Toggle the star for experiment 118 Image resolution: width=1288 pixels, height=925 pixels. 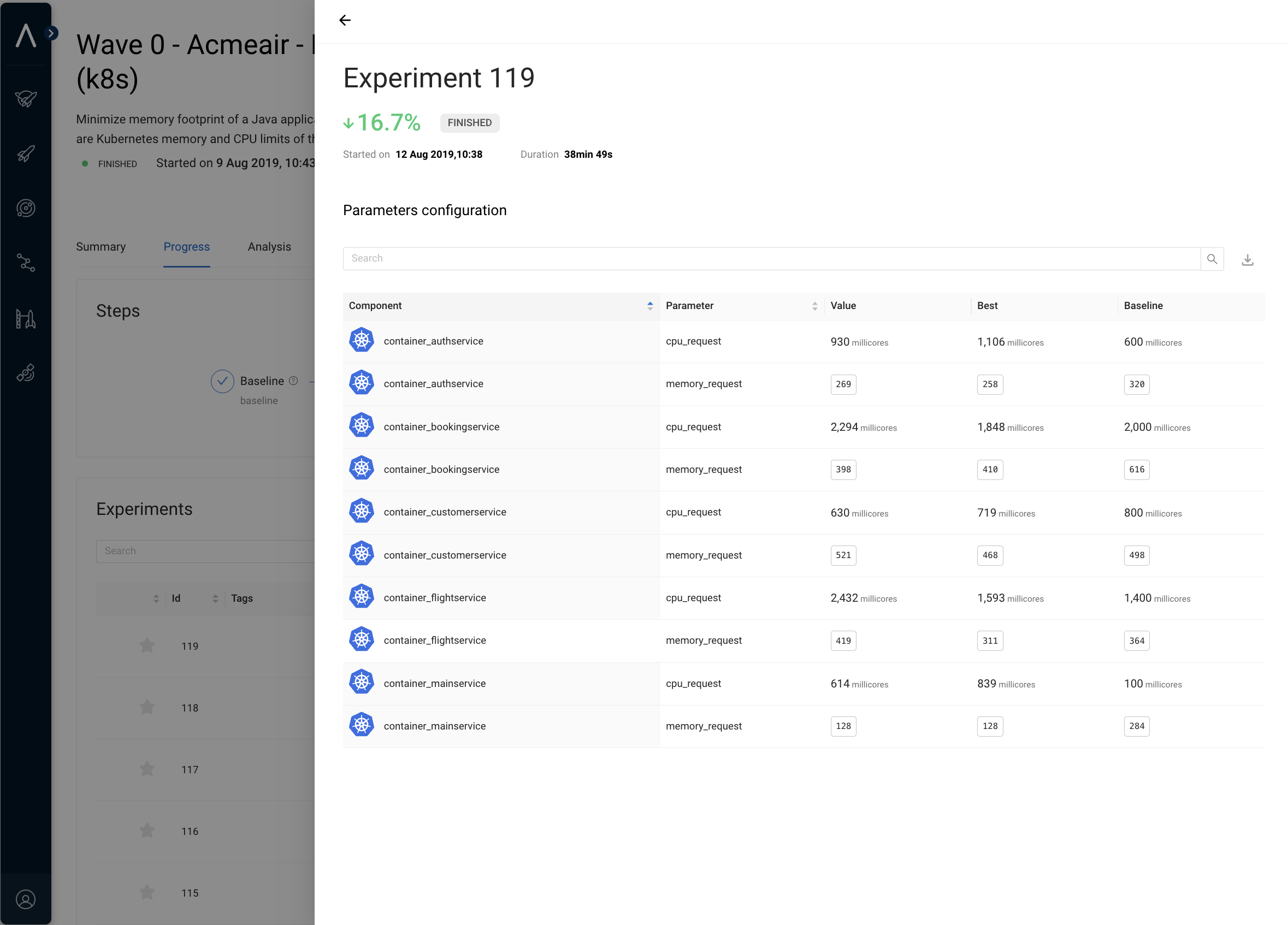pyautogui.click(x=147, y=708)
